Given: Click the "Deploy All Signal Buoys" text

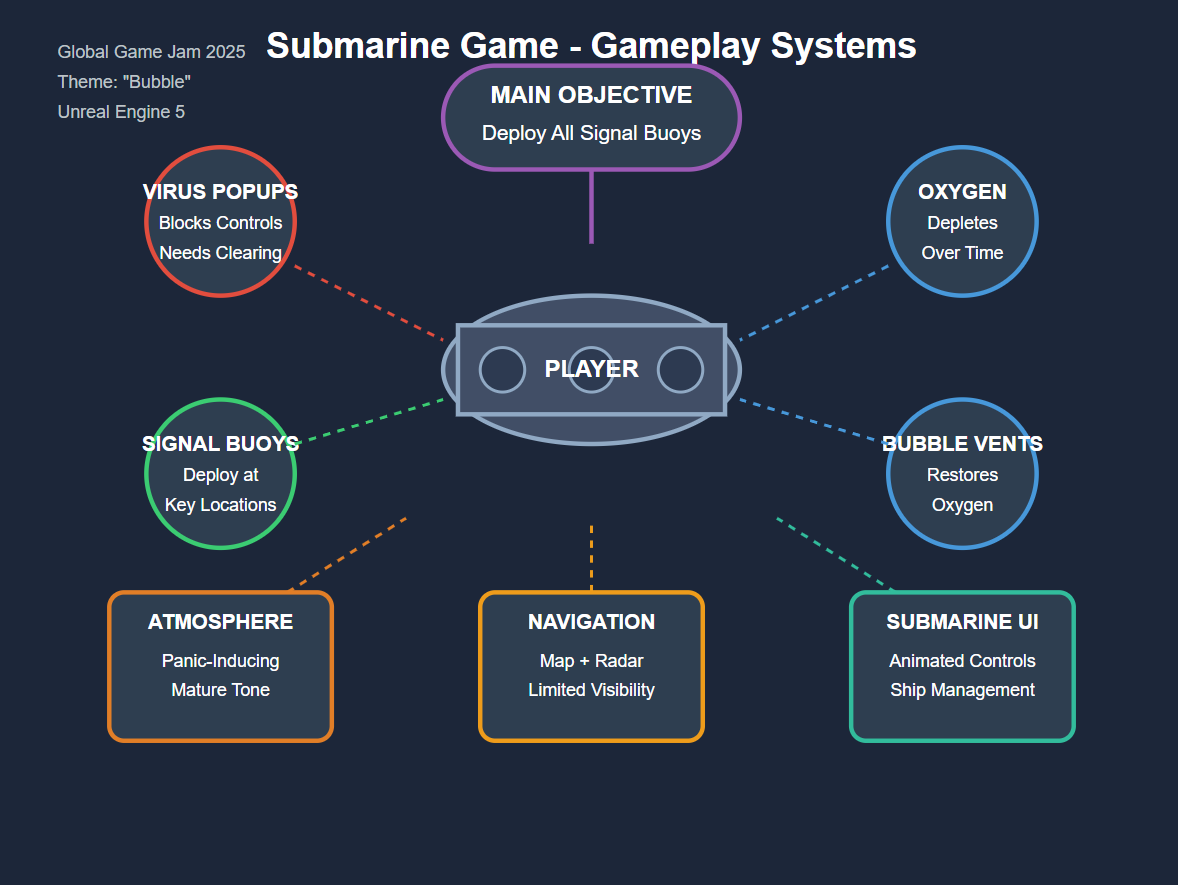Looking at the screenshot, I should click(x=591, y=133).
